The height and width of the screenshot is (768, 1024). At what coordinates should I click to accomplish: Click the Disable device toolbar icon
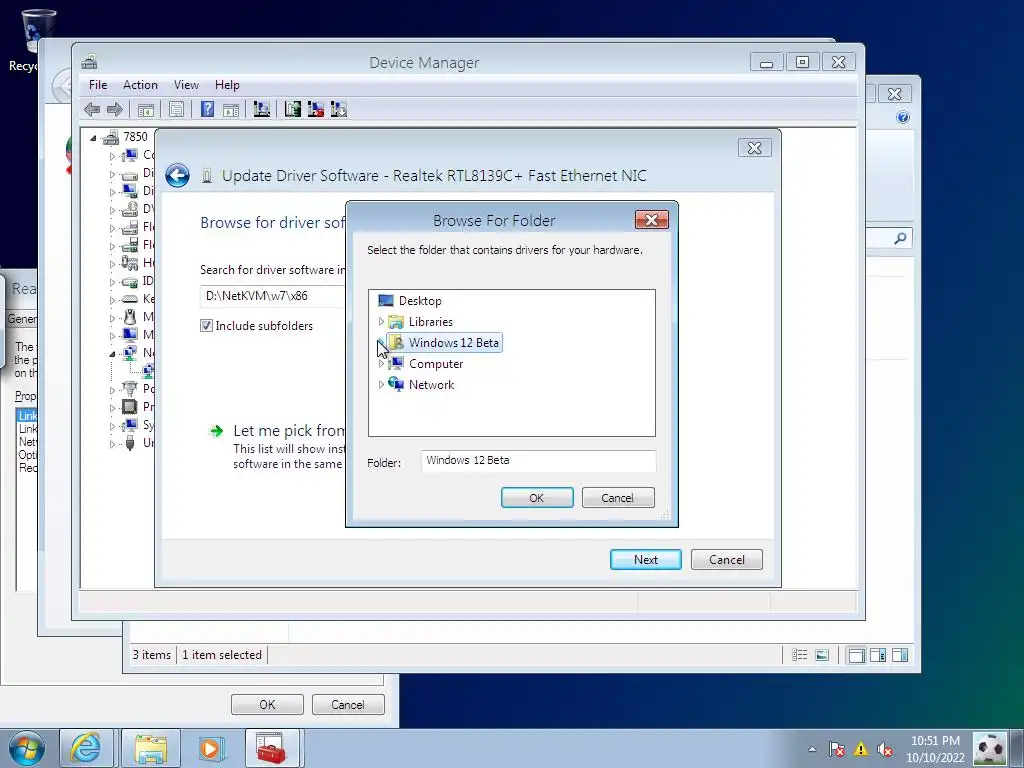click(x=338, y=109)
